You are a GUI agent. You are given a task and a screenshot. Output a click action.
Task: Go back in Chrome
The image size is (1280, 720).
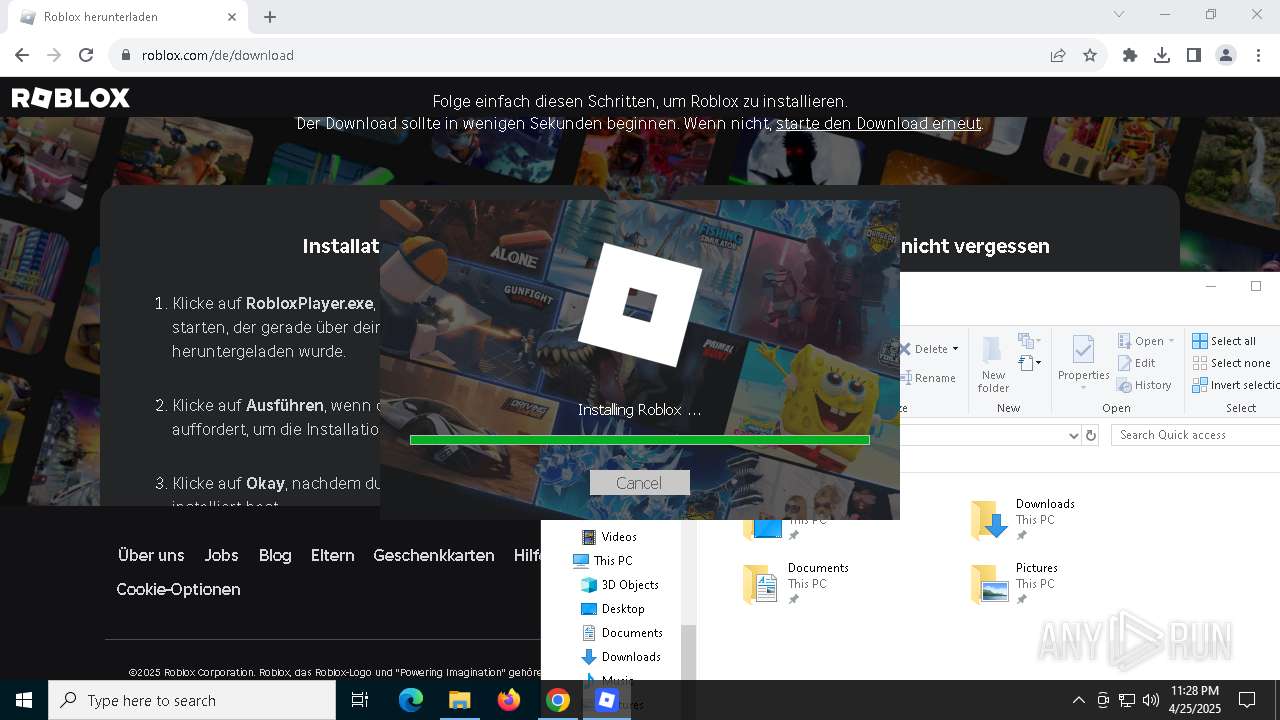[x=22, y=55]
